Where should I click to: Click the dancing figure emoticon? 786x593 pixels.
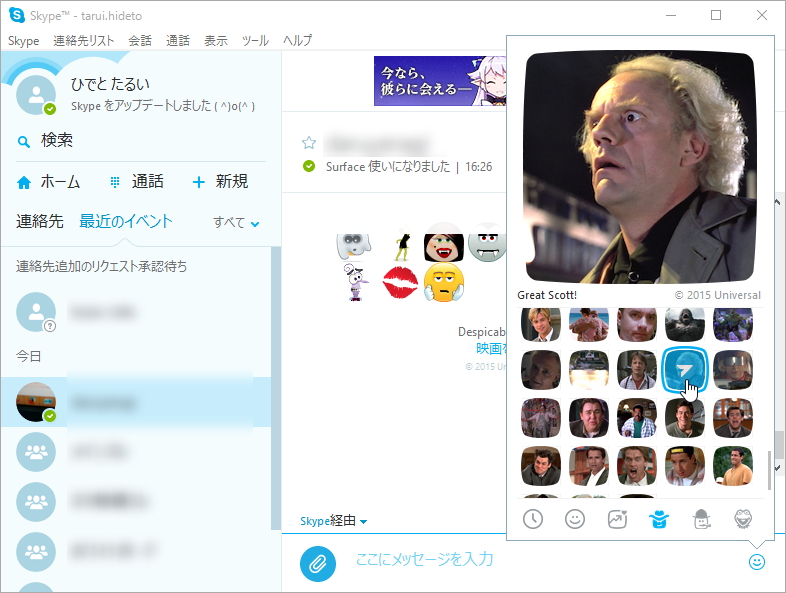(402, 245)
